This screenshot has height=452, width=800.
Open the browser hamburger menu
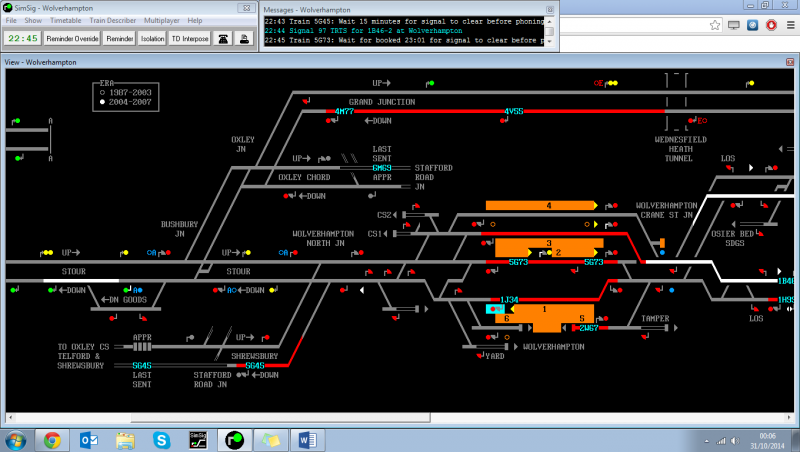(x=790, y=25)
